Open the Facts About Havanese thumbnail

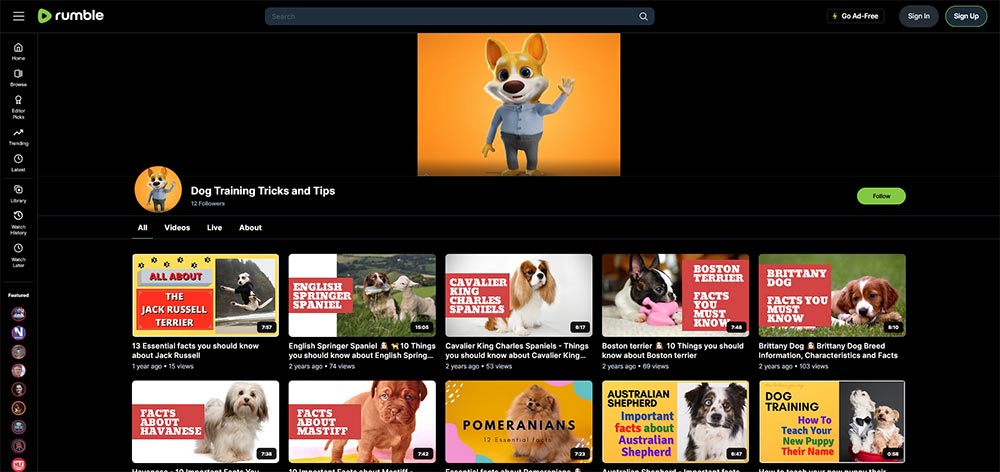[x=205, y=422]
